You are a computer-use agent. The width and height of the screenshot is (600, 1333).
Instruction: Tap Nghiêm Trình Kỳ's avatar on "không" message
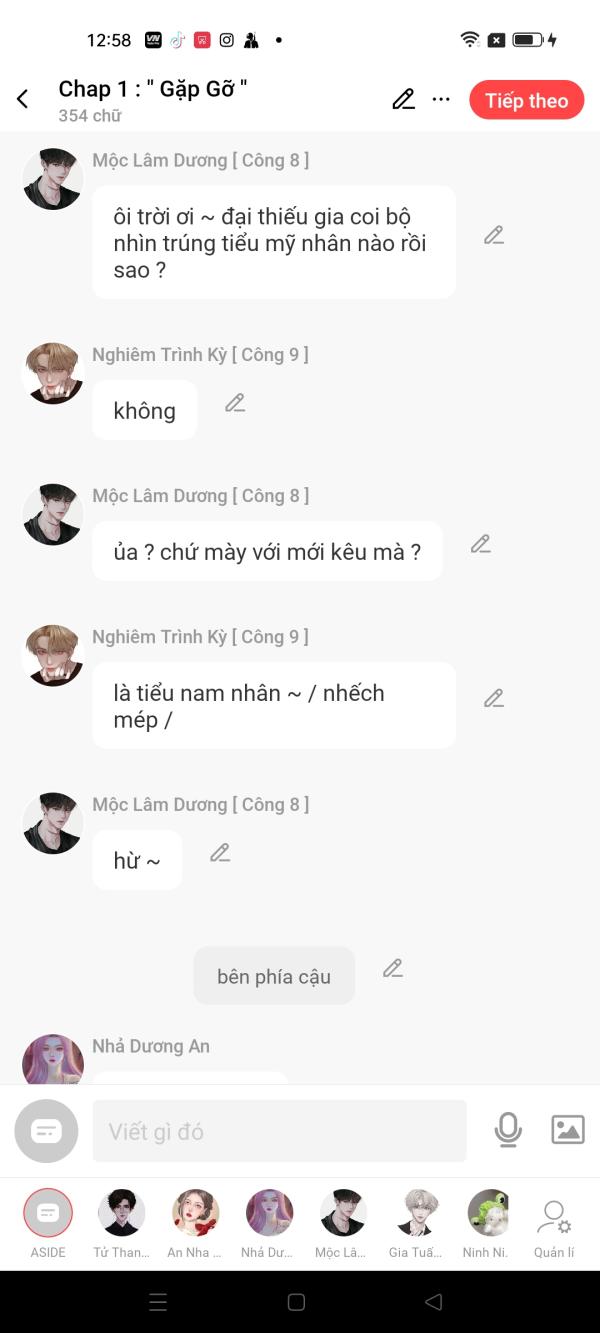pos(53,374)
